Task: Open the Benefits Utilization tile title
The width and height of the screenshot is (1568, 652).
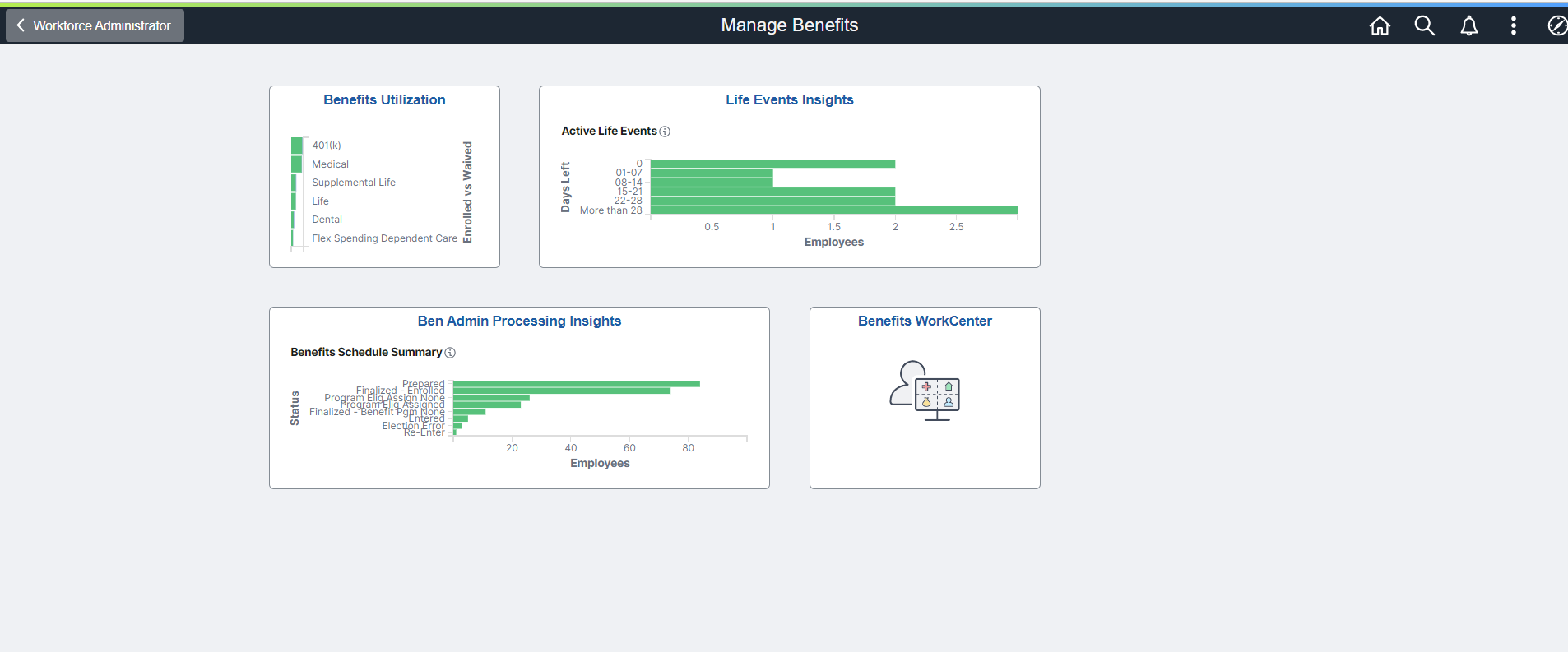Action: coord(384,99)
